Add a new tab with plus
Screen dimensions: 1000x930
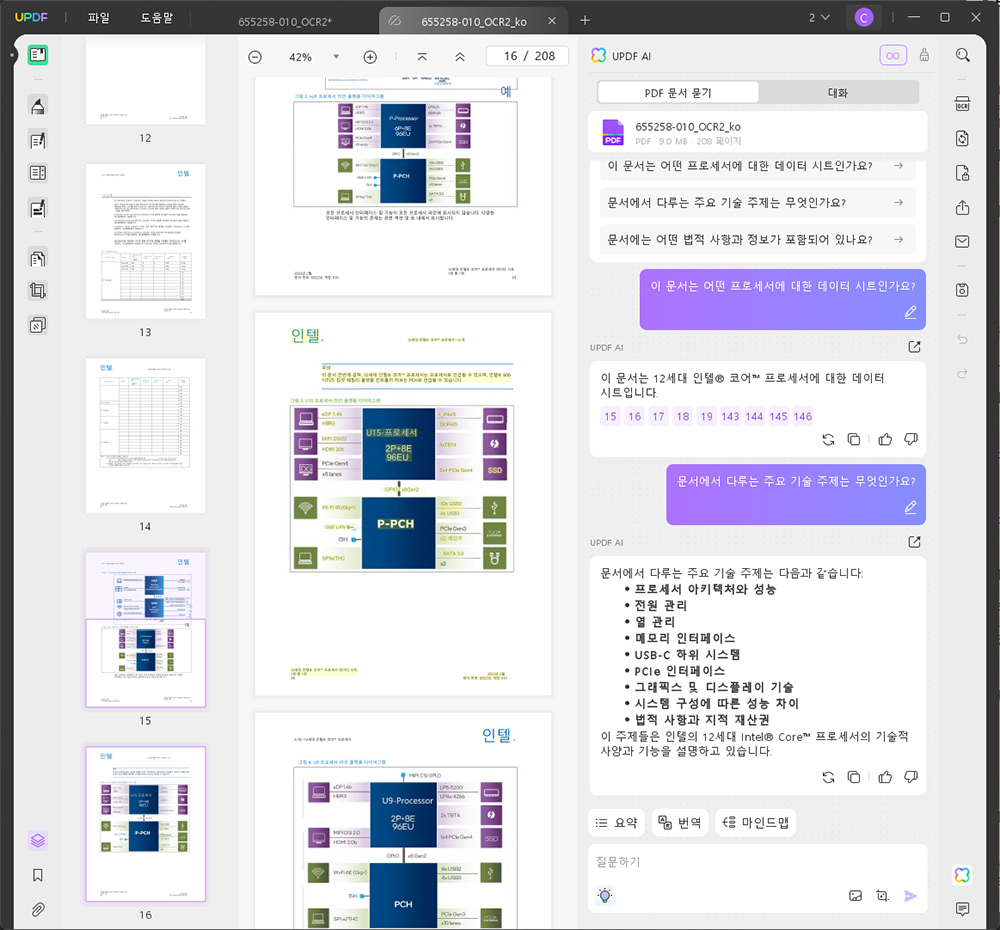pyautogui.click(x=585, y=20)
